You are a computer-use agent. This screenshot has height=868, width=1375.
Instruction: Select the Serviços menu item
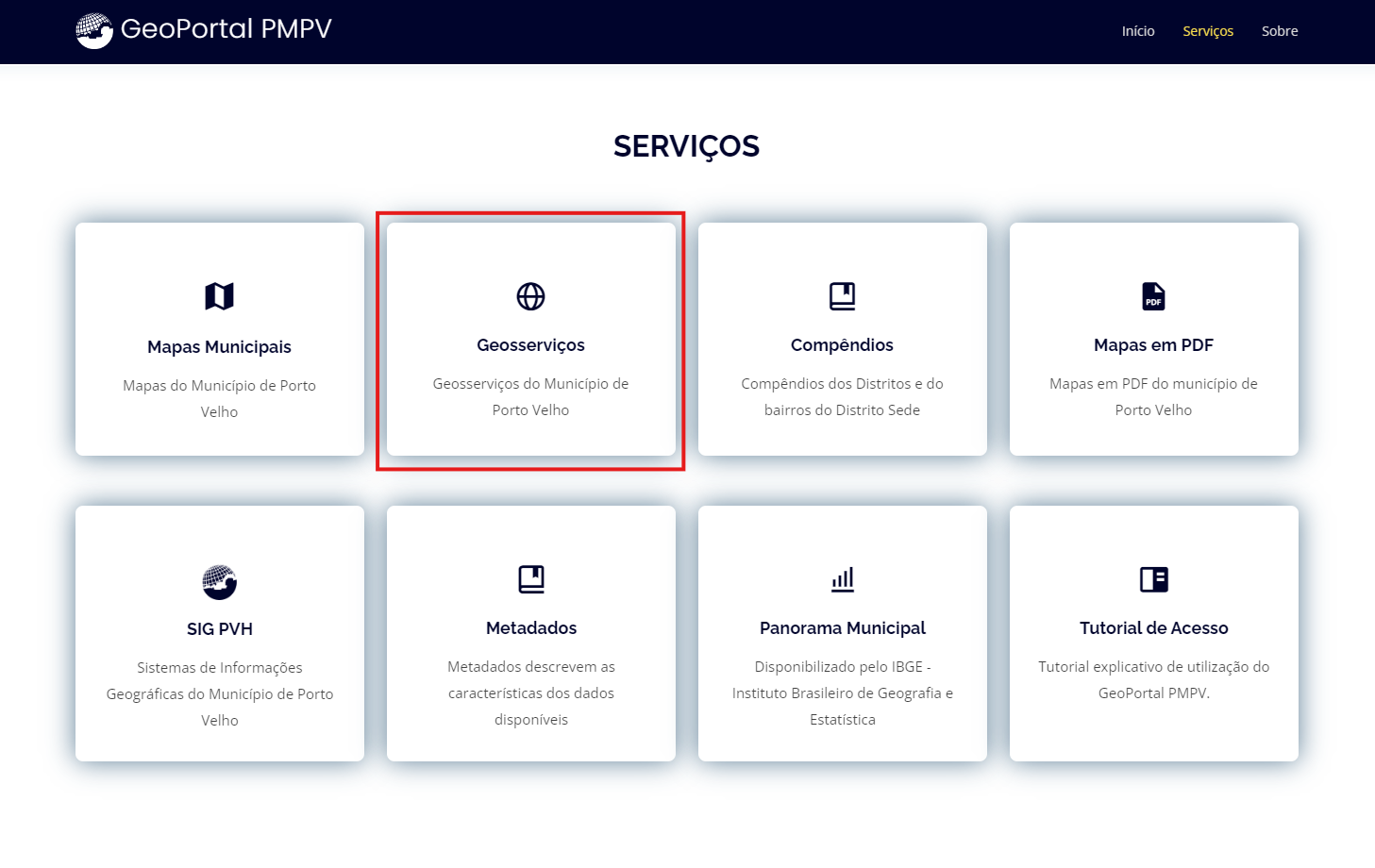1208,31
